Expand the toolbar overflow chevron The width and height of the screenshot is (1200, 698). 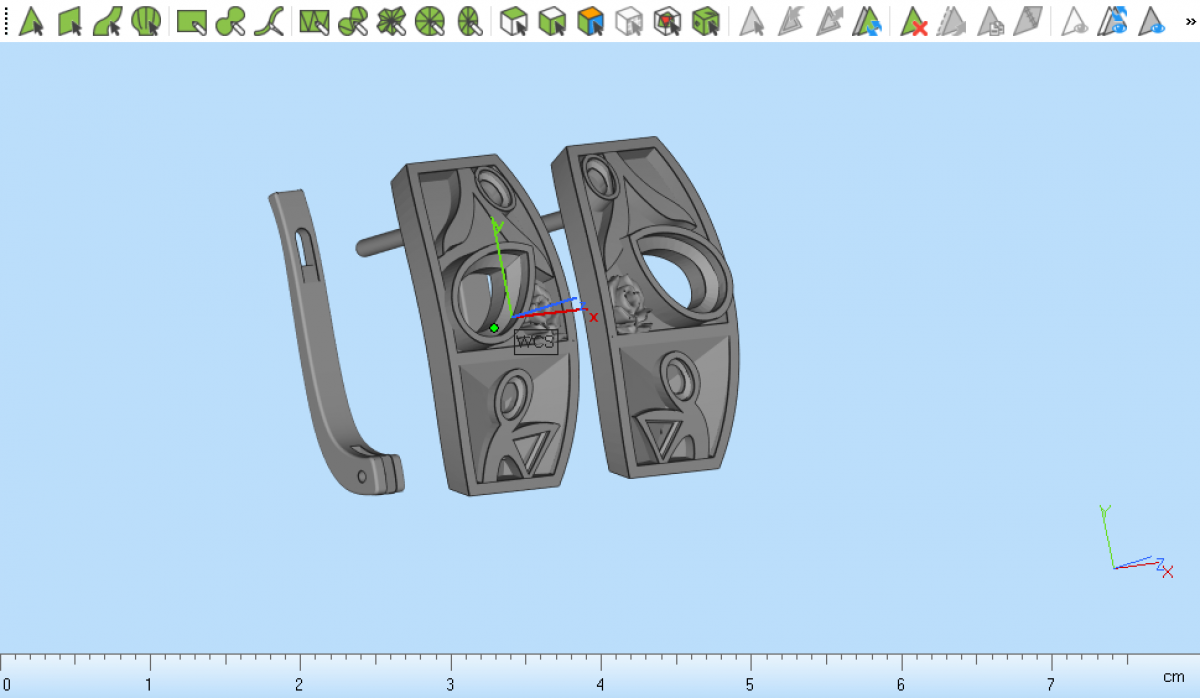1189,21
